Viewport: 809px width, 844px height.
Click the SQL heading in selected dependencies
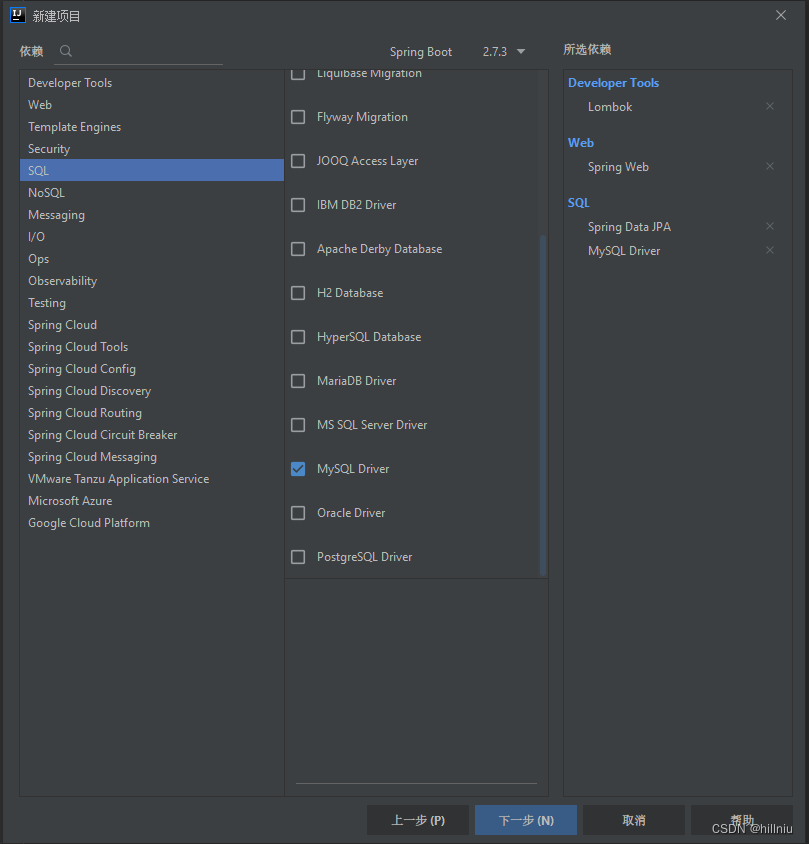[x=579, y=203]
